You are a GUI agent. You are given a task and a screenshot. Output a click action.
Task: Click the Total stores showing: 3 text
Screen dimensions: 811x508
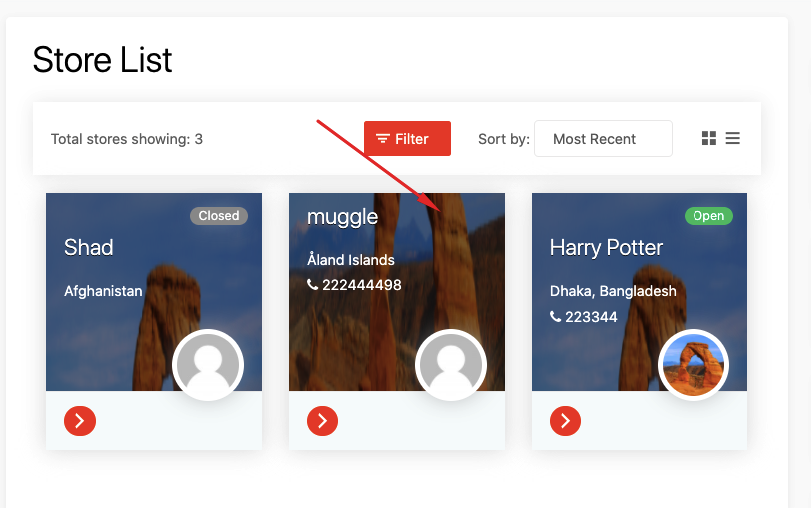127,139
